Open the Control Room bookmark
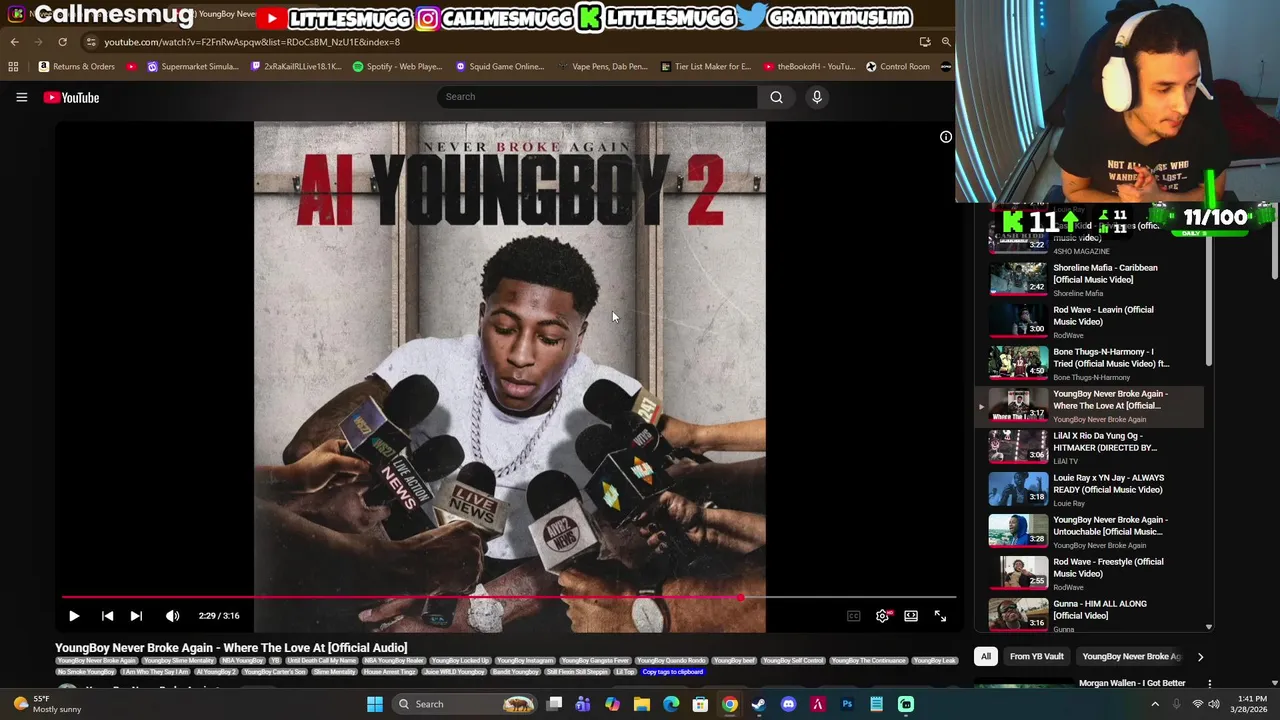This screenshot has width=1280, height=720. click(x=898, y=67)
